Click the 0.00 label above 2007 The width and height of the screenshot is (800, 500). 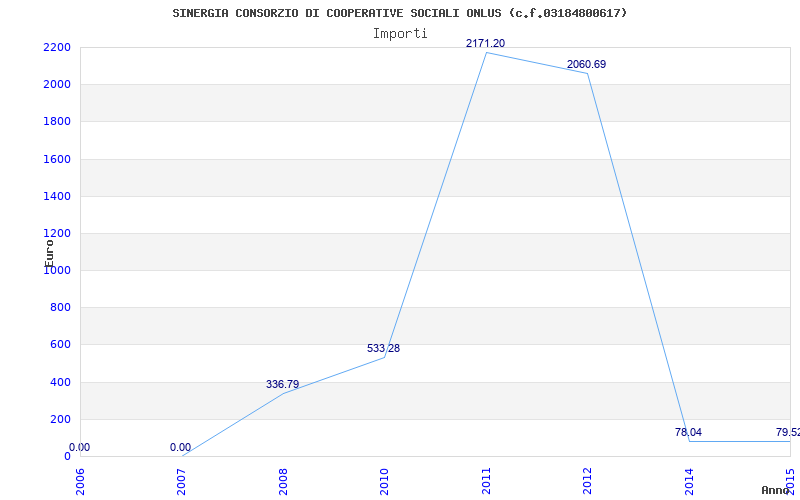(x=180, y=447)
